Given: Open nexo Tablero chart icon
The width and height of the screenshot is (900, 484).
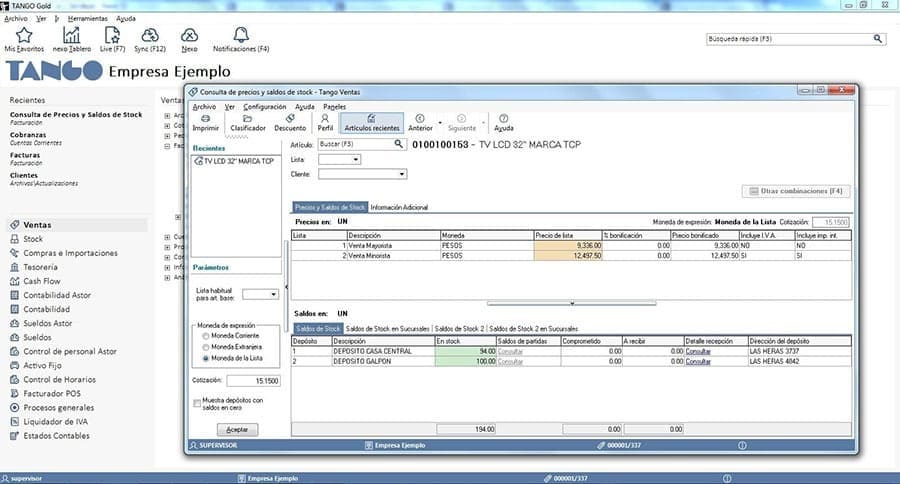Looking at the screenshot, I should (71, 36).
